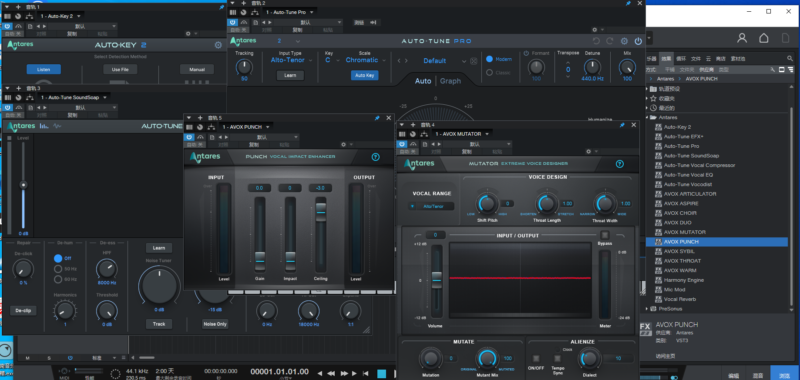
Task: Select Classic mode radio in Auto-Tune Pro
Action: coord(489,72)
